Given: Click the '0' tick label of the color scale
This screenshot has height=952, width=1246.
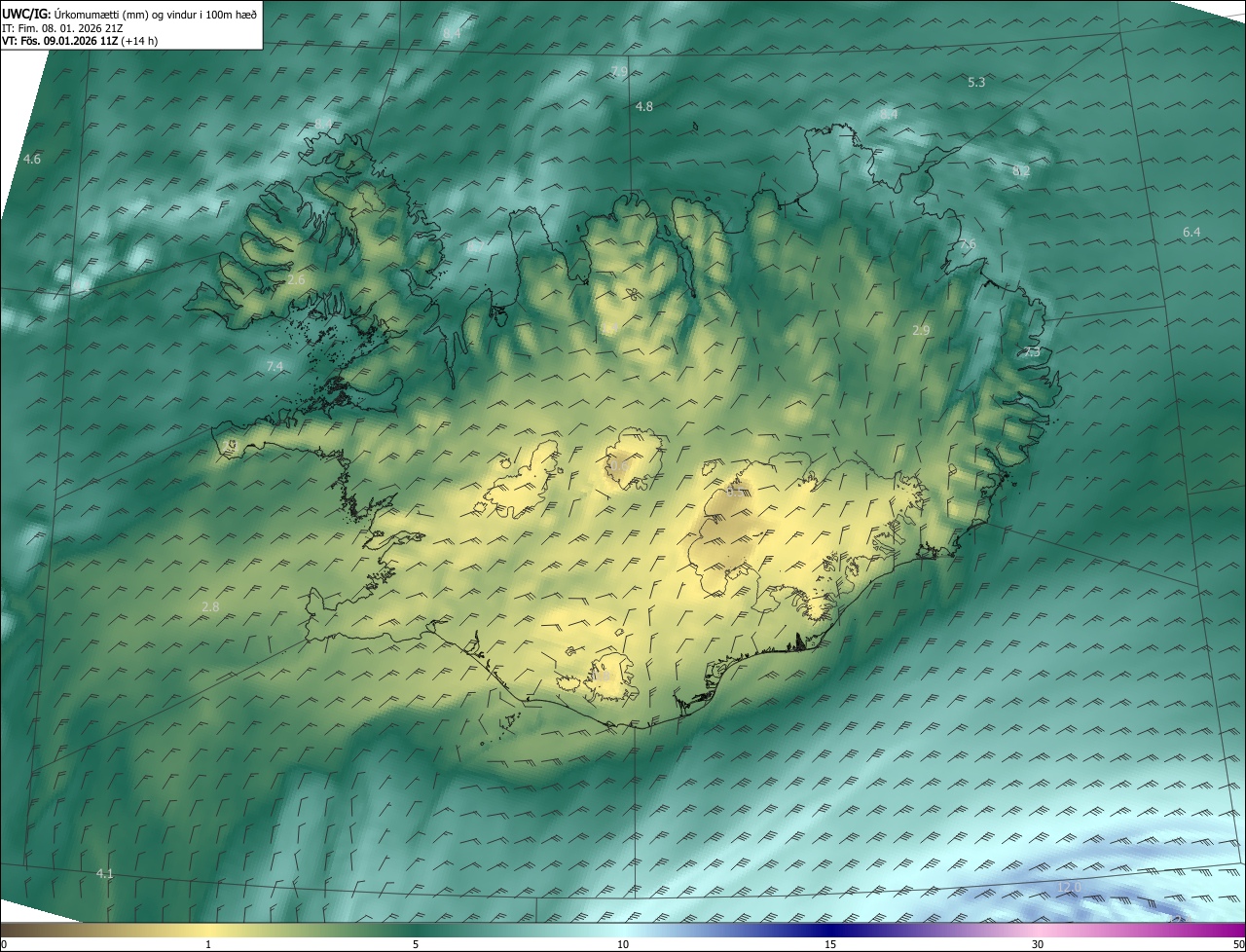Looking at the screenshot, I should pyautogui.click(x=4, y=945).
